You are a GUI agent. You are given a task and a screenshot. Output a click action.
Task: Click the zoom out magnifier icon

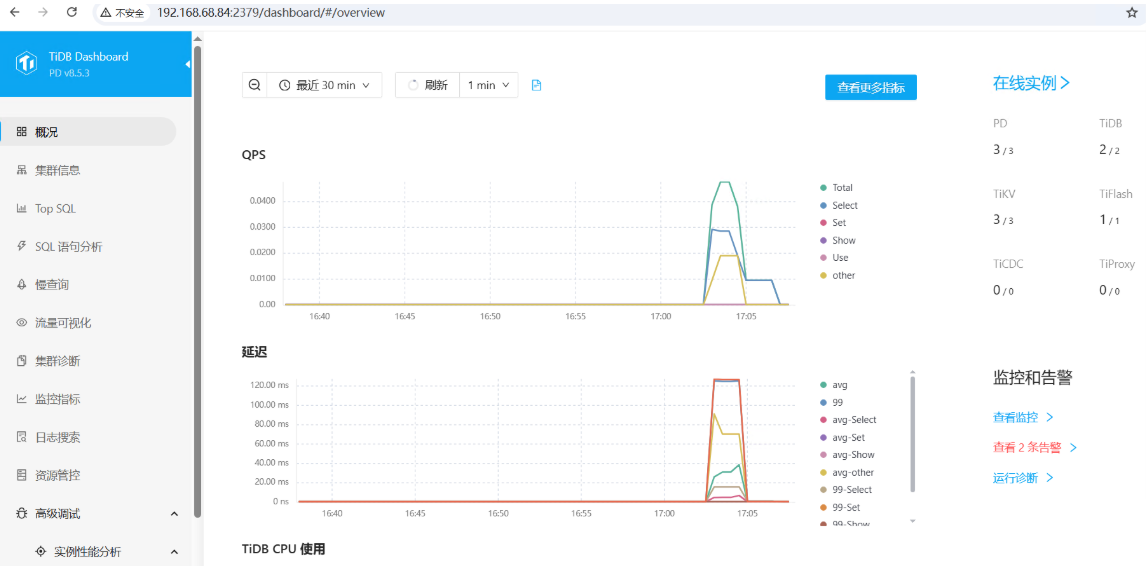pos(255,85)
